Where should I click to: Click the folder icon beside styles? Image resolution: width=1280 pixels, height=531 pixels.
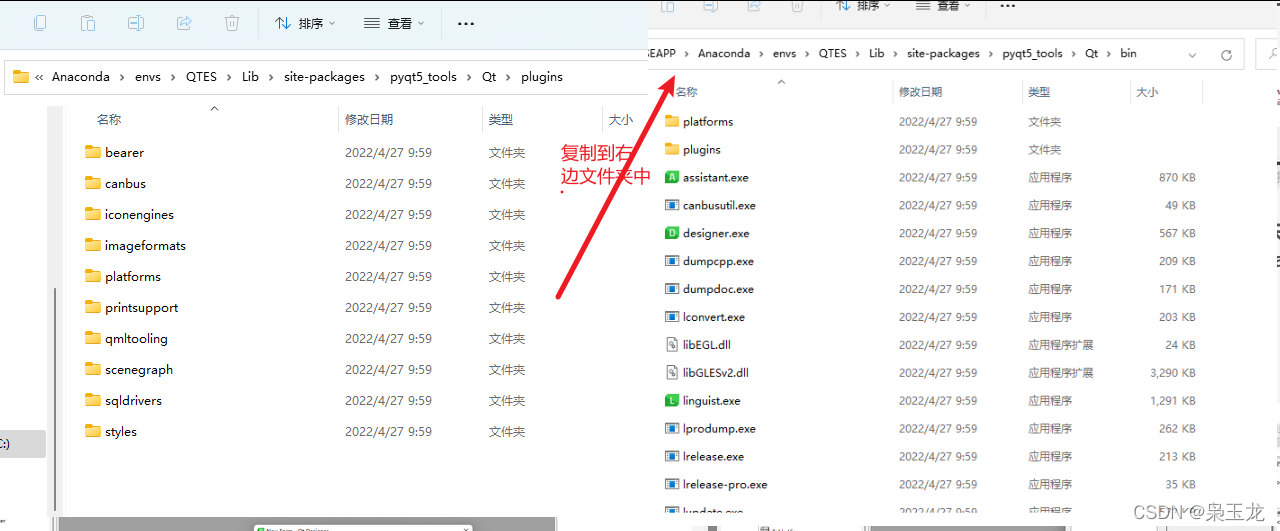tap(93, 431)
